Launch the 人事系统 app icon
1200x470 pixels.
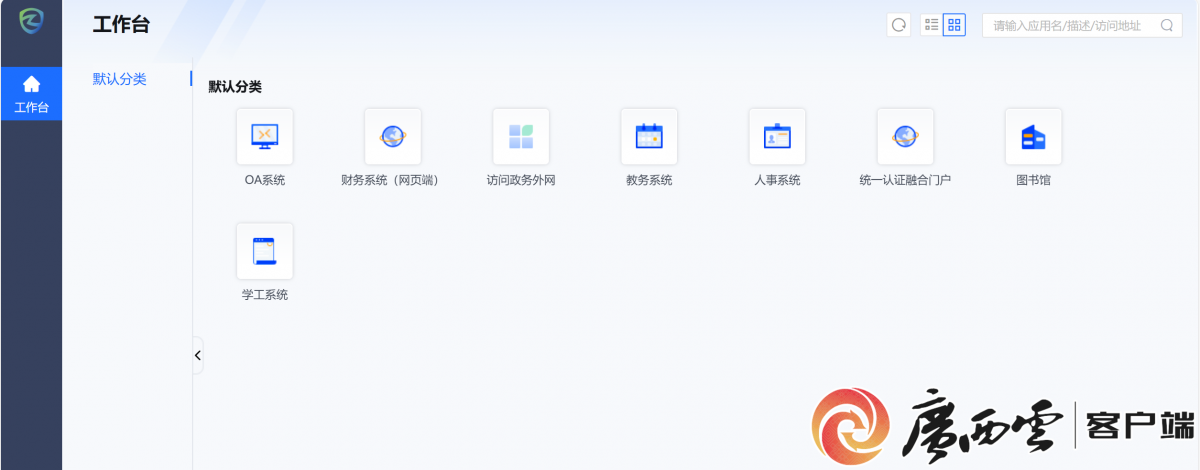[x=777, y=136]
